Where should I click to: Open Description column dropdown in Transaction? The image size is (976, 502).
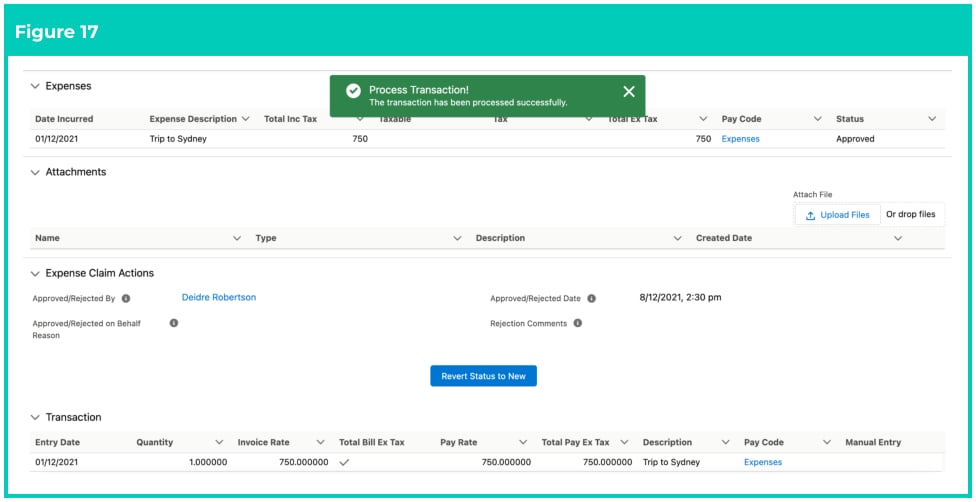pyautogui.click(x=726, y=442)
